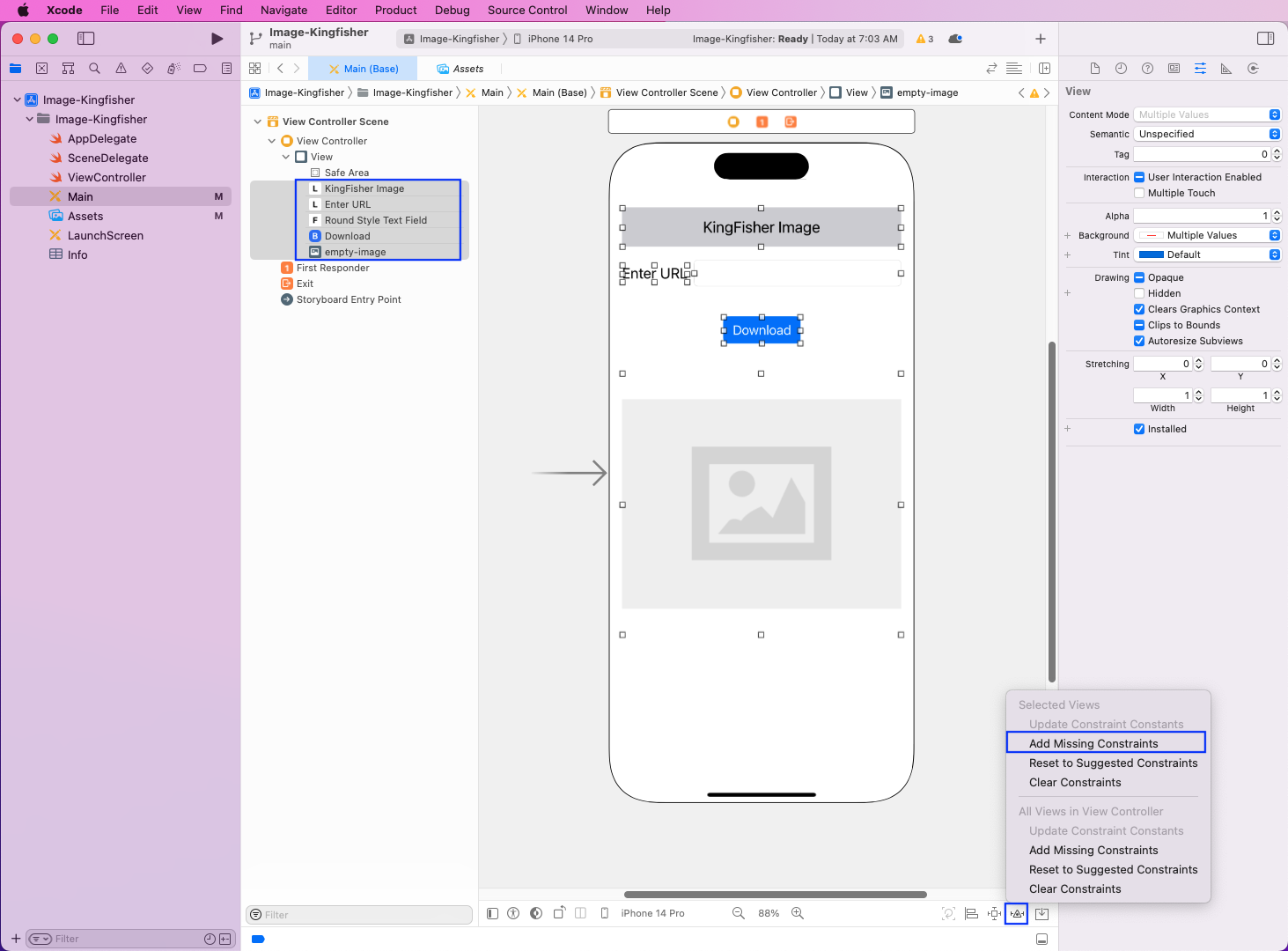This screenshot has width=1288, height=951.
Task: Uncheck Clears Graphics Context
Action: [1139, 309]
